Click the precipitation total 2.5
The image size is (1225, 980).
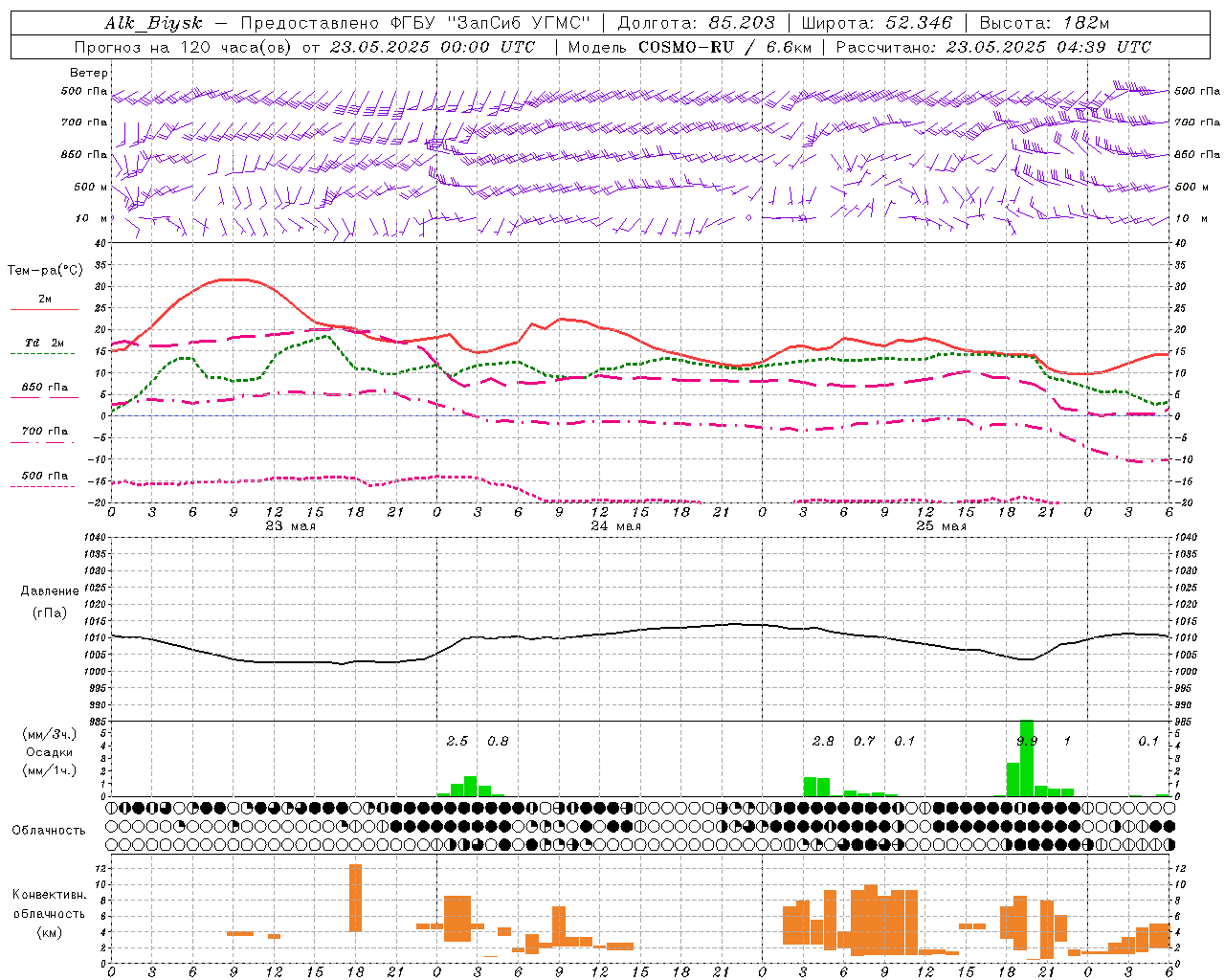coord(457,741)
